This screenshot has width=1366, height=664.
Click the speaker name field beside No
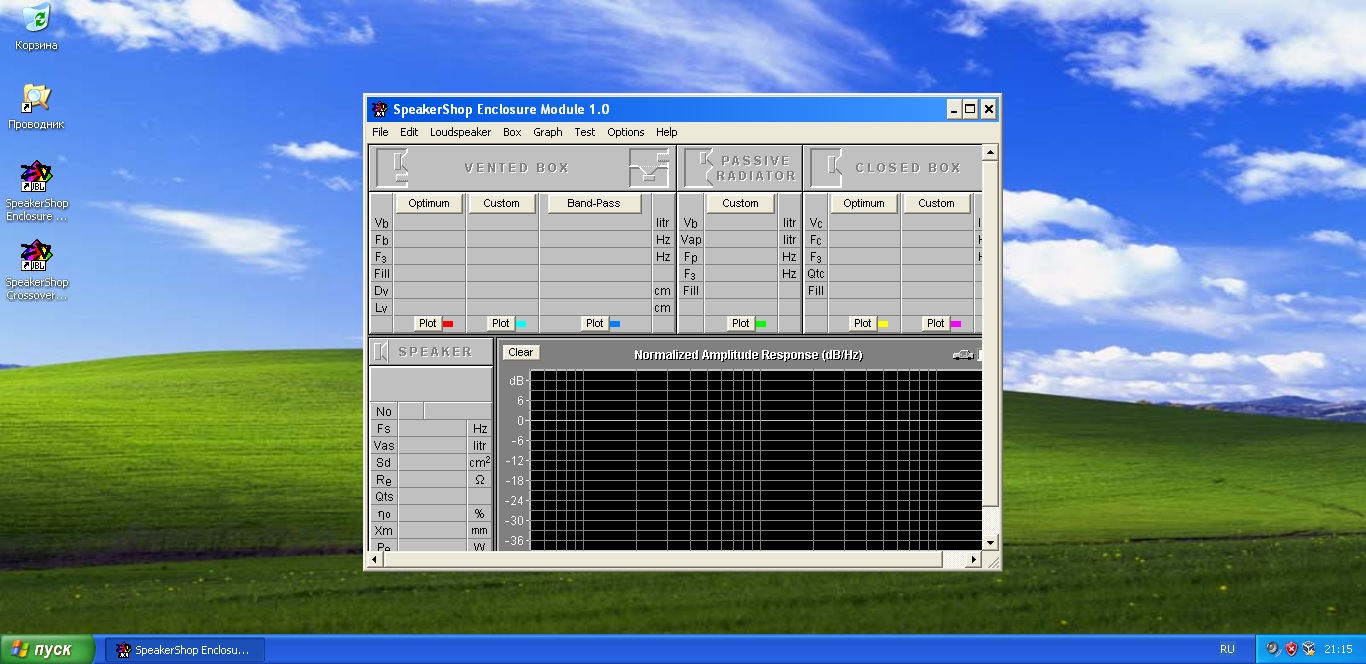coord(458,411)
